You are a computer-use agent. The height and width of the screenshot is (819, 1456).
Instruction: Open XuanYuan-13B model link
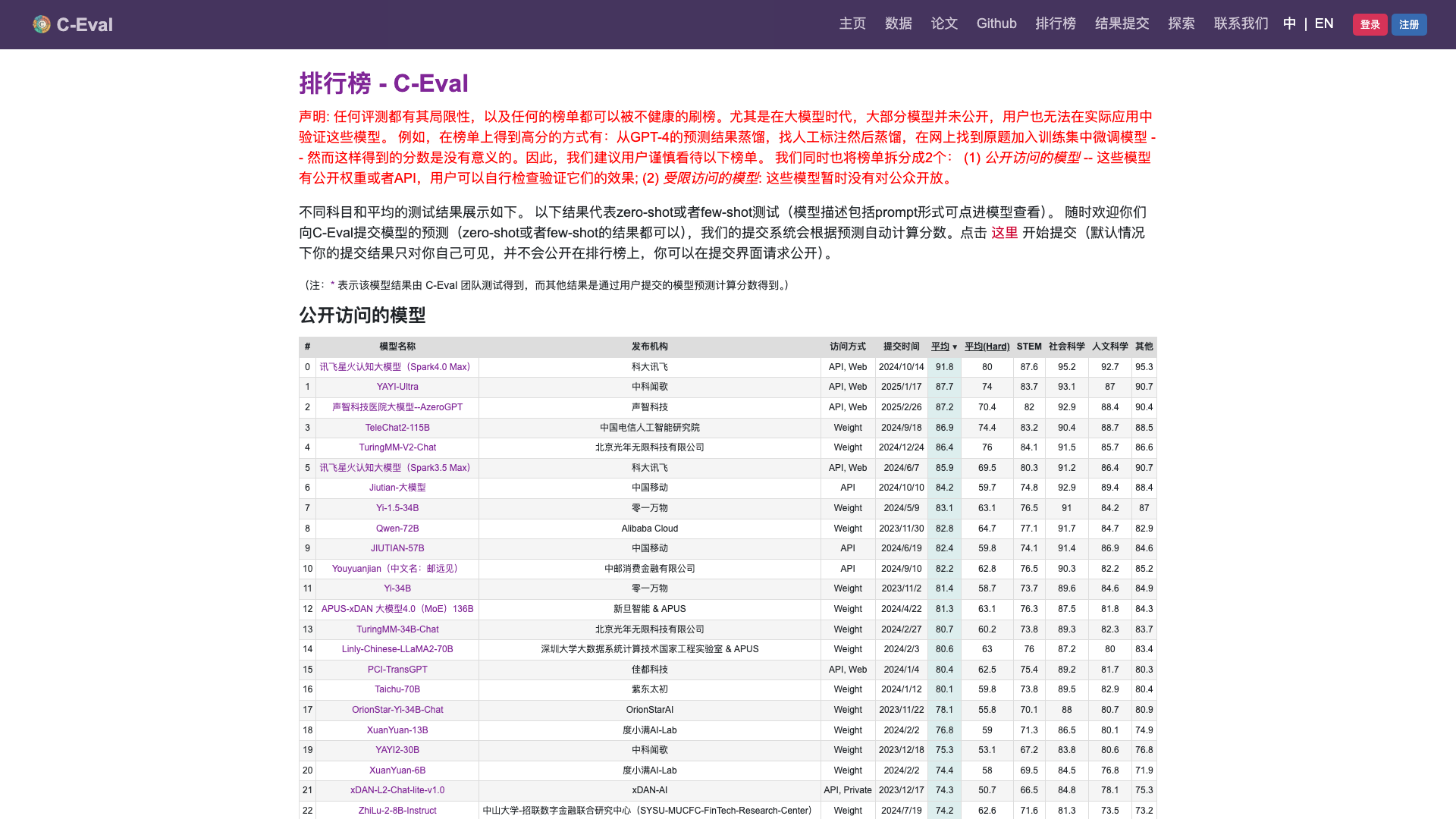click(397, 730)
